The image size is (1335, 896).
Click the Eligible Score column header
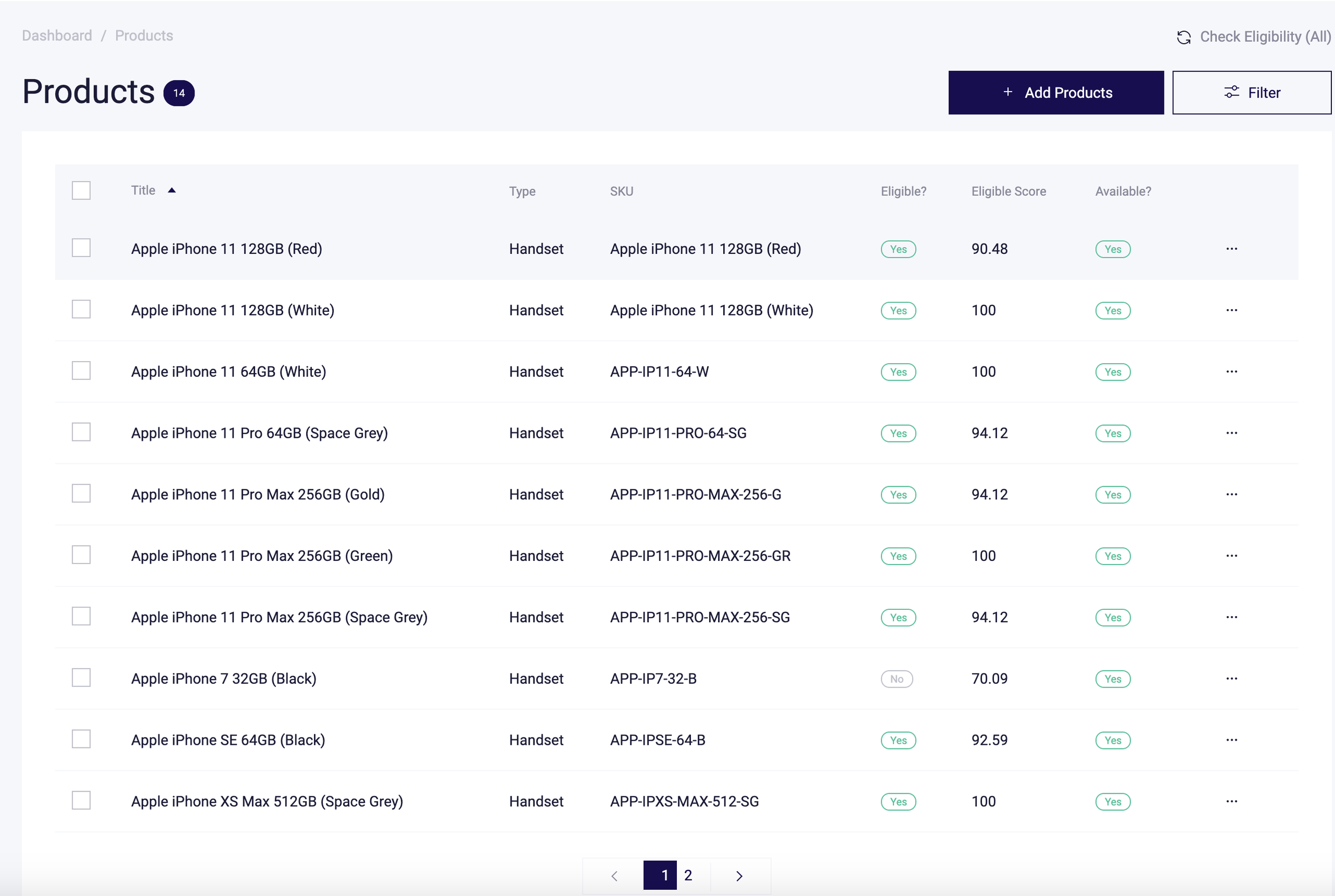pyautogui.click(x=1009, y=191)
